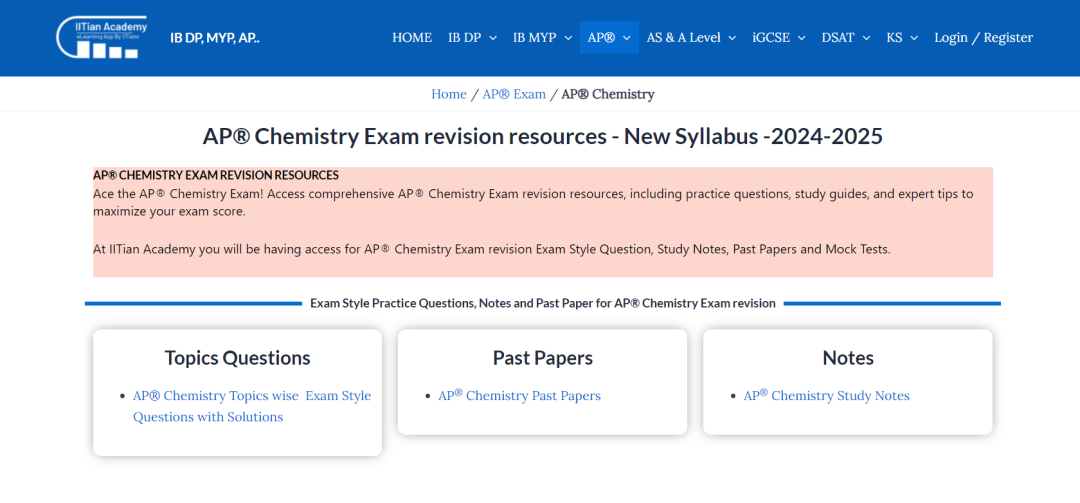The width and height of the screenshot is (1080, 503).
Task: Click the Exam Style Practice Questions section label
Action: click(x=543, y=303)
